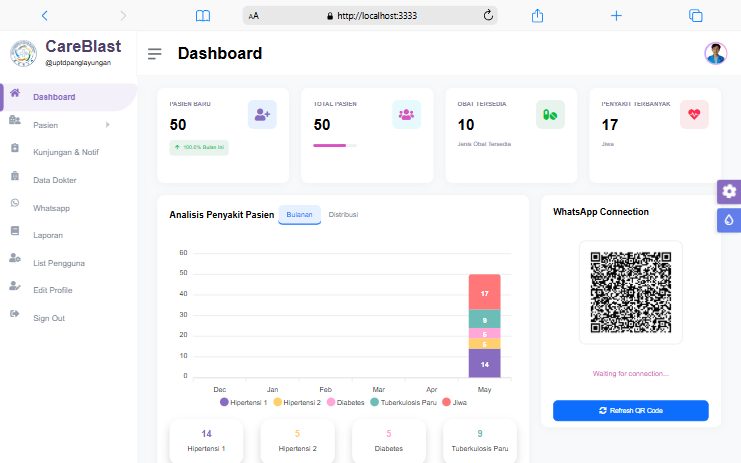Click Tuberkulosis teal bar segment 9

(x=484, y=319)
